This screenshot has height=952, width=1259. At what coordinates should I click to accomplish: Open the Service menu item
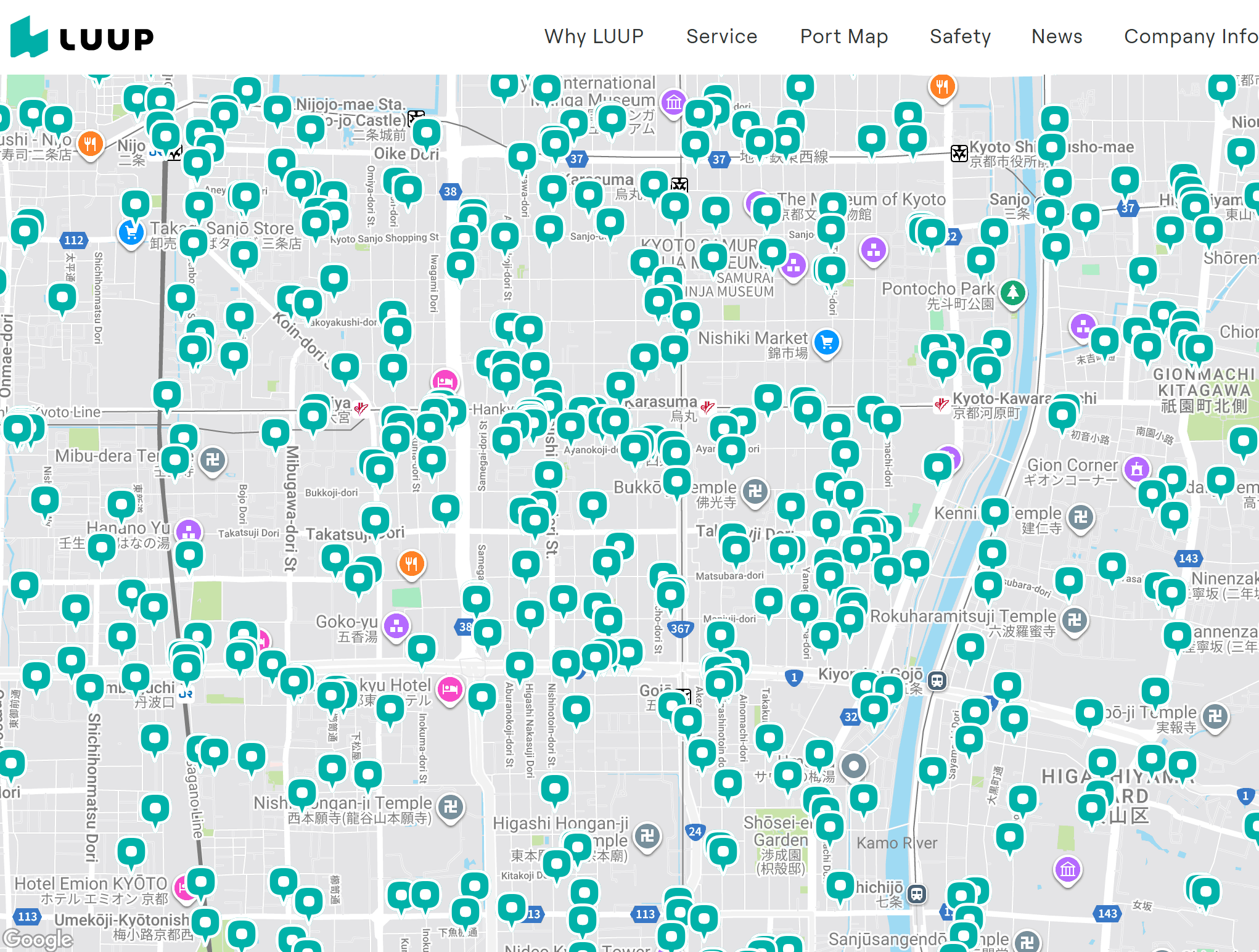coord(721,36)
